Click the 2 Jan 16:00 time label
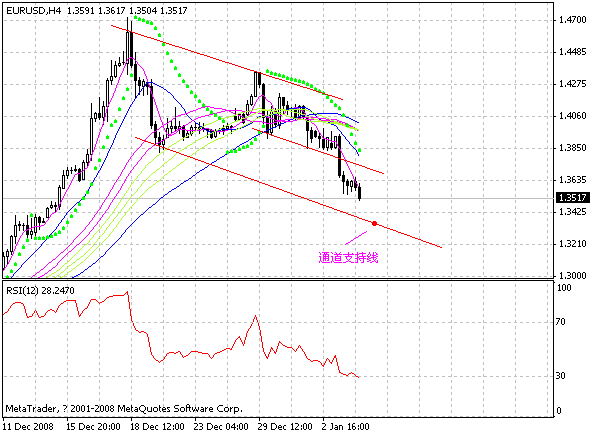 pos(345,427)
